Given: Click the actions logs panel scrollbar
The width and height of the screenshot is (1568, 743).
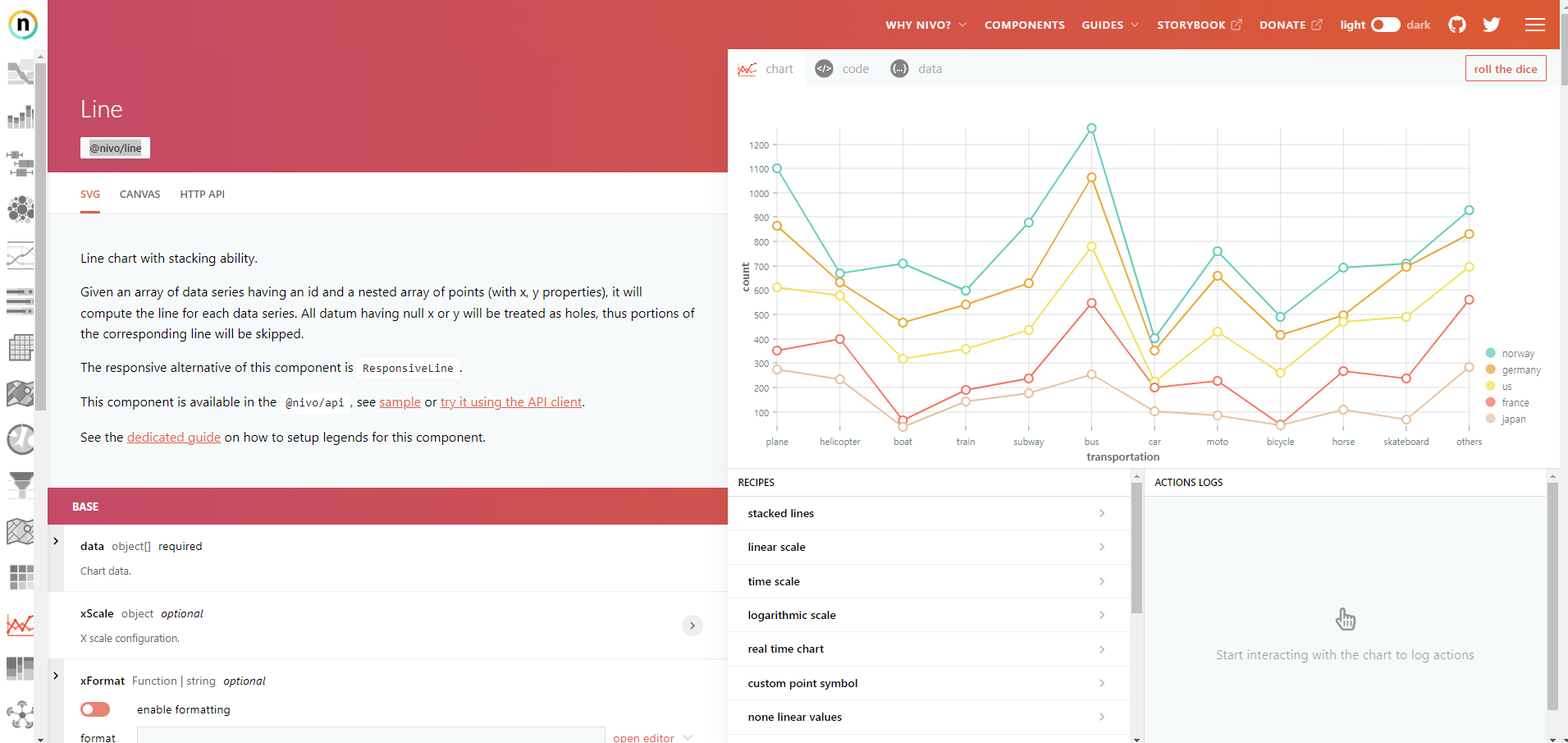Looking at the screenshot, I should click(x=1552, y=596).
